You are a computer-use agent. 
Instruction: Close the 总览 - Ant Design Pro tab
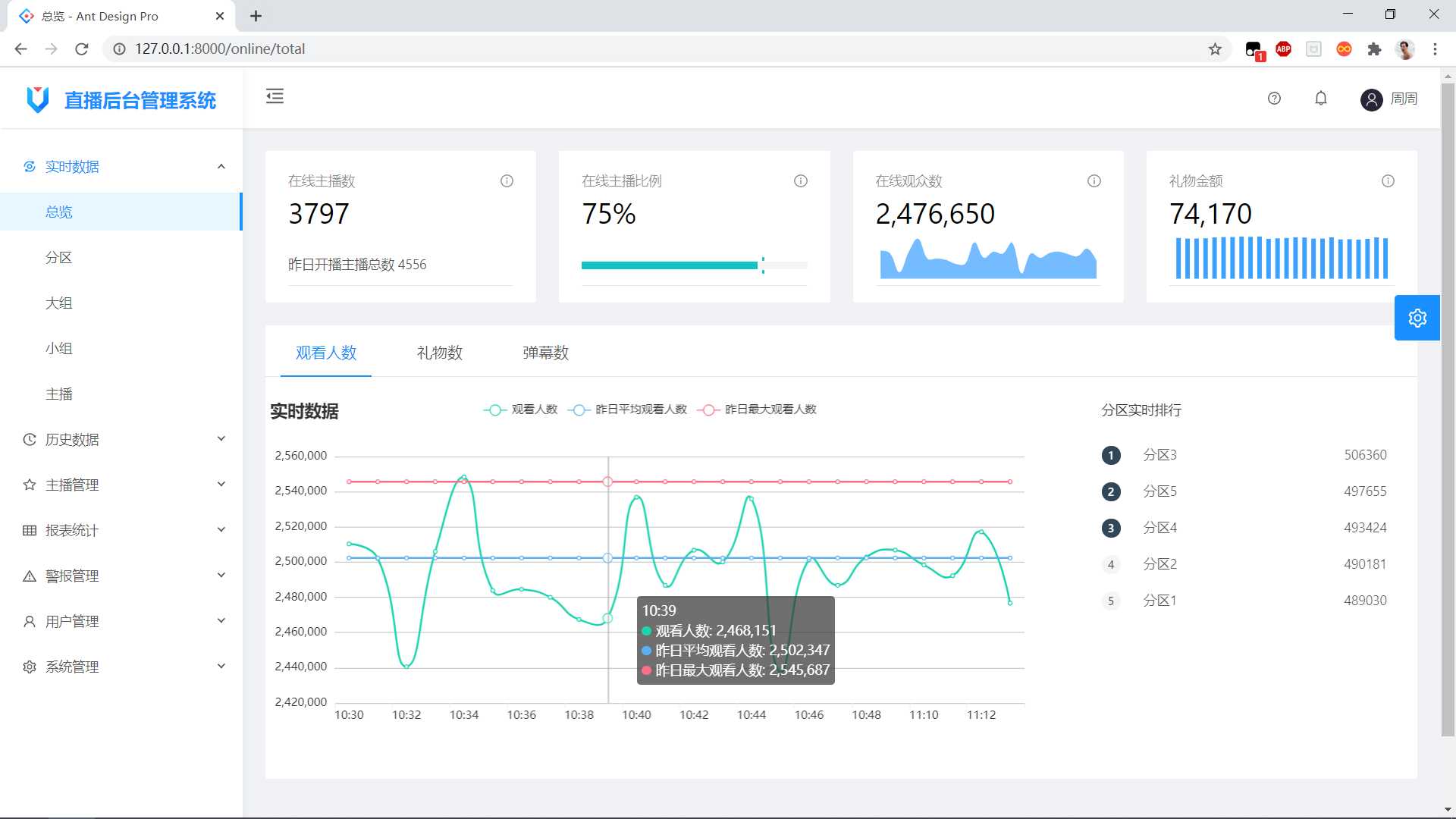click(x=220, y=16)
